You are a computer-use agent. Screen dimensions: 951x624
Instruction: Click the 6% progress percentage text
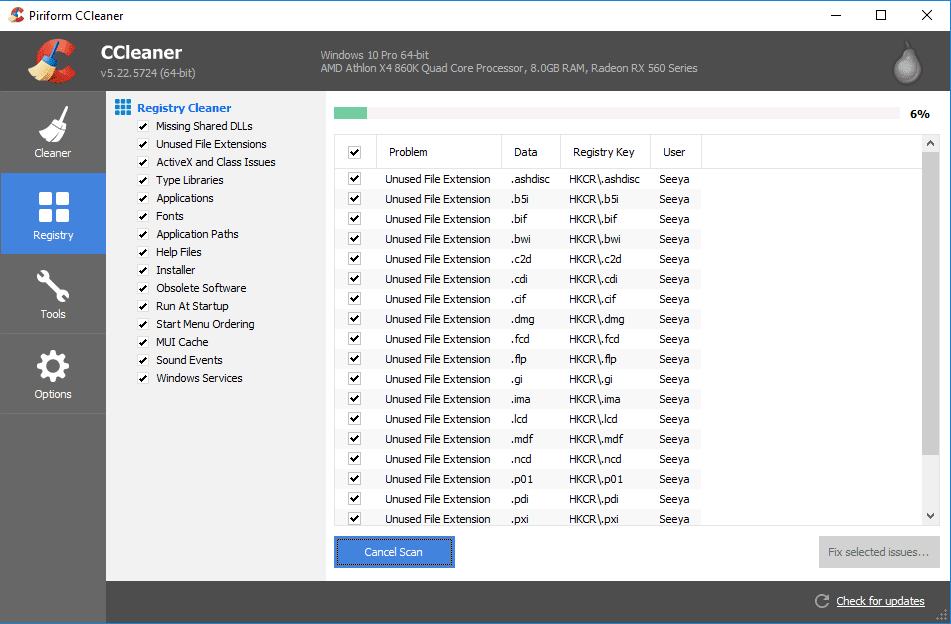[x=919, y=114]
